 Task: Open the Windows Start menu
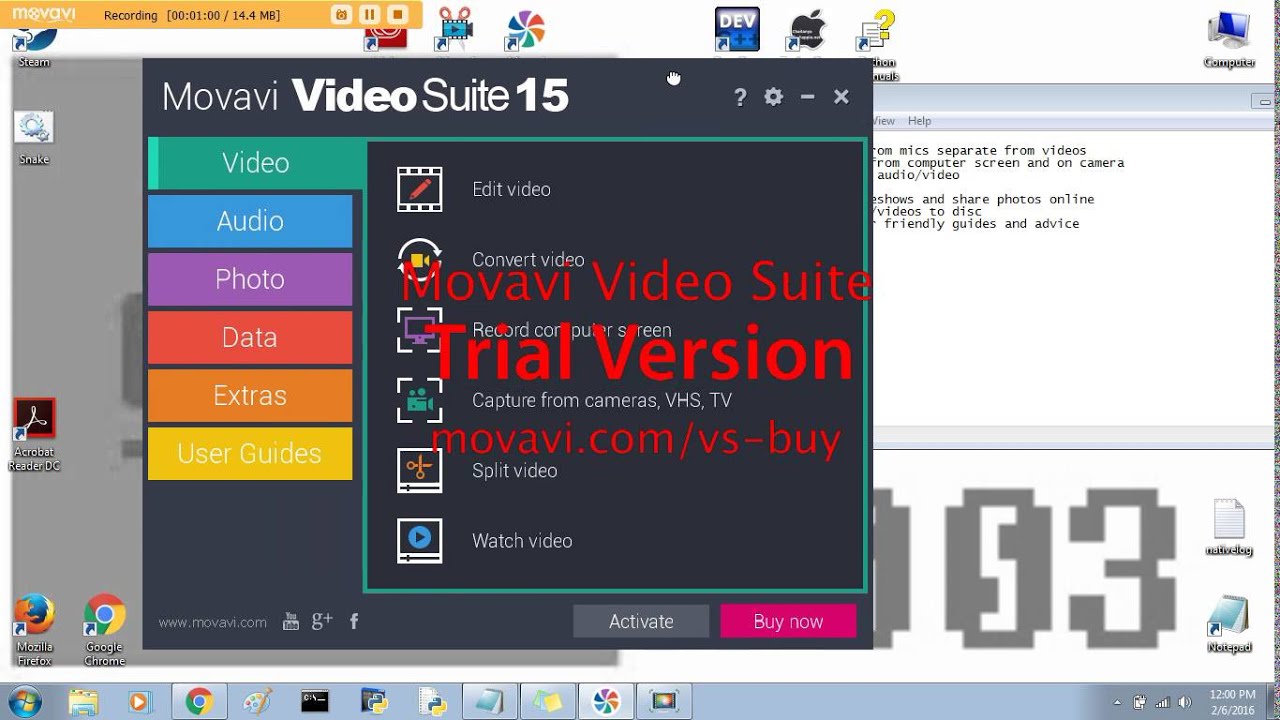(x=23, y=701)
